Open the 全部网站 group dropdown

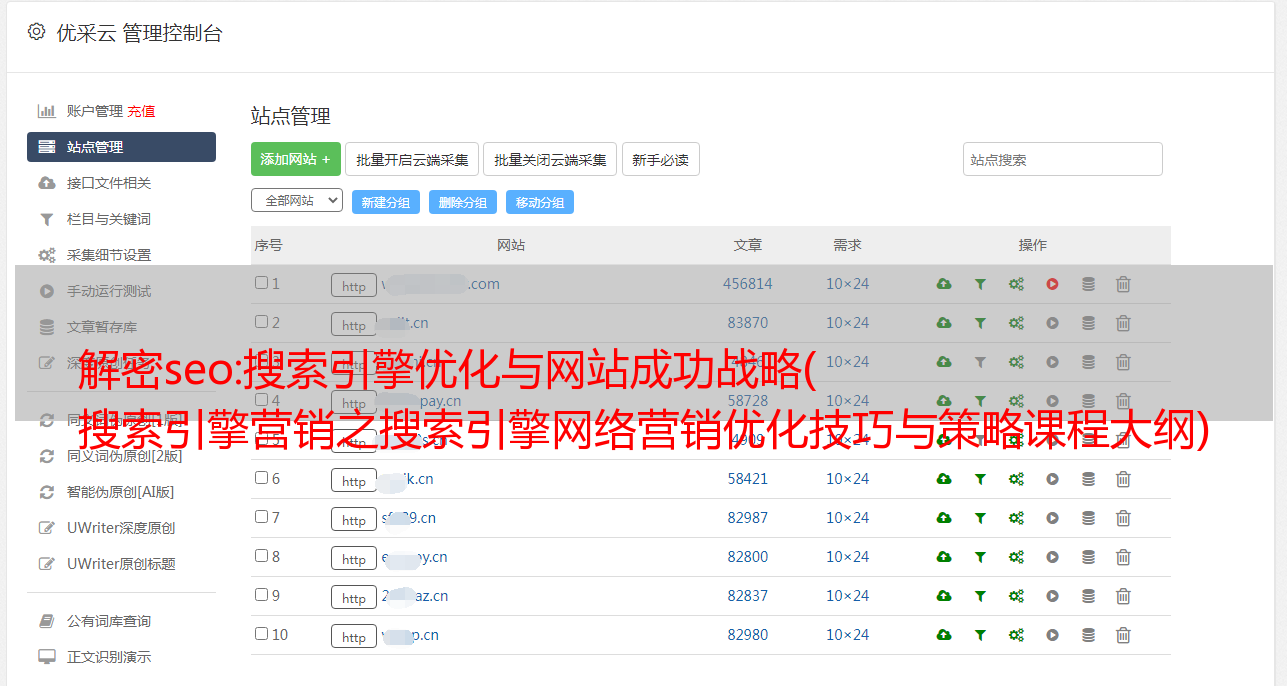[297, 201]
